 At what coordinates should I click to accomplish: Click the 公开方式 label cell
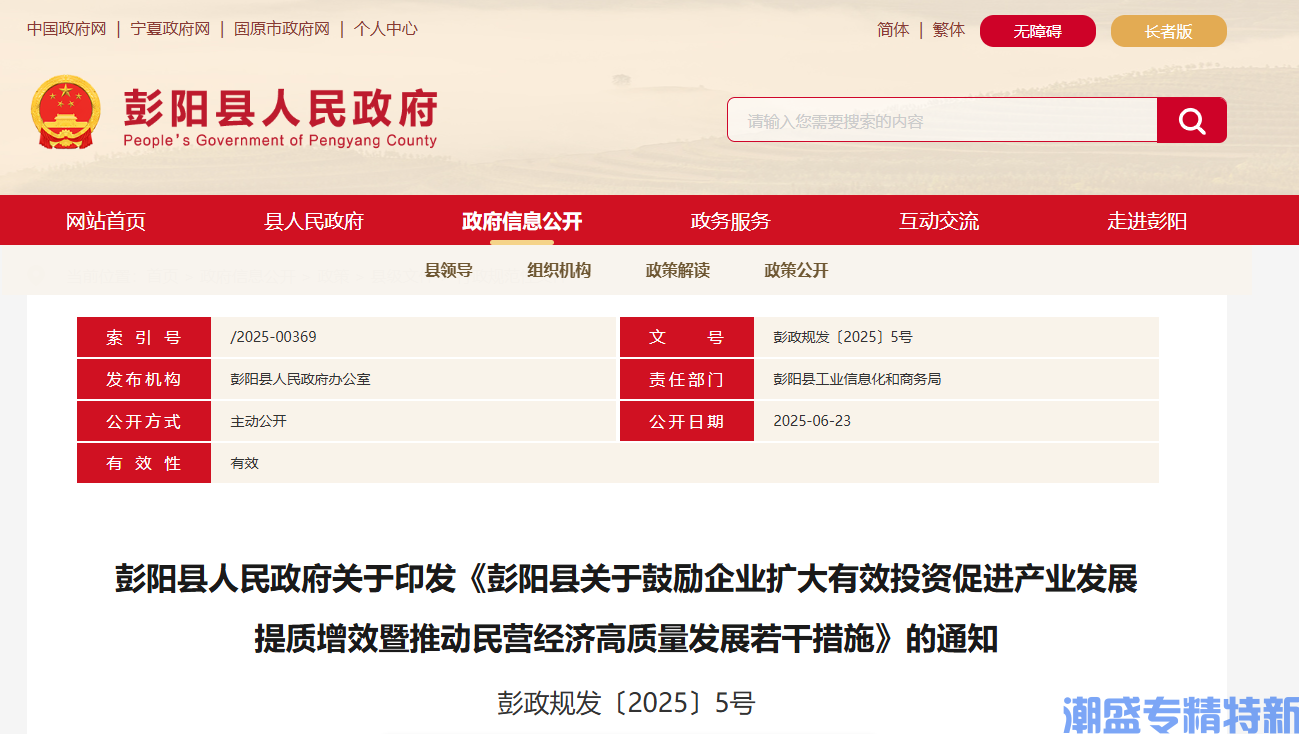[144, 421]
